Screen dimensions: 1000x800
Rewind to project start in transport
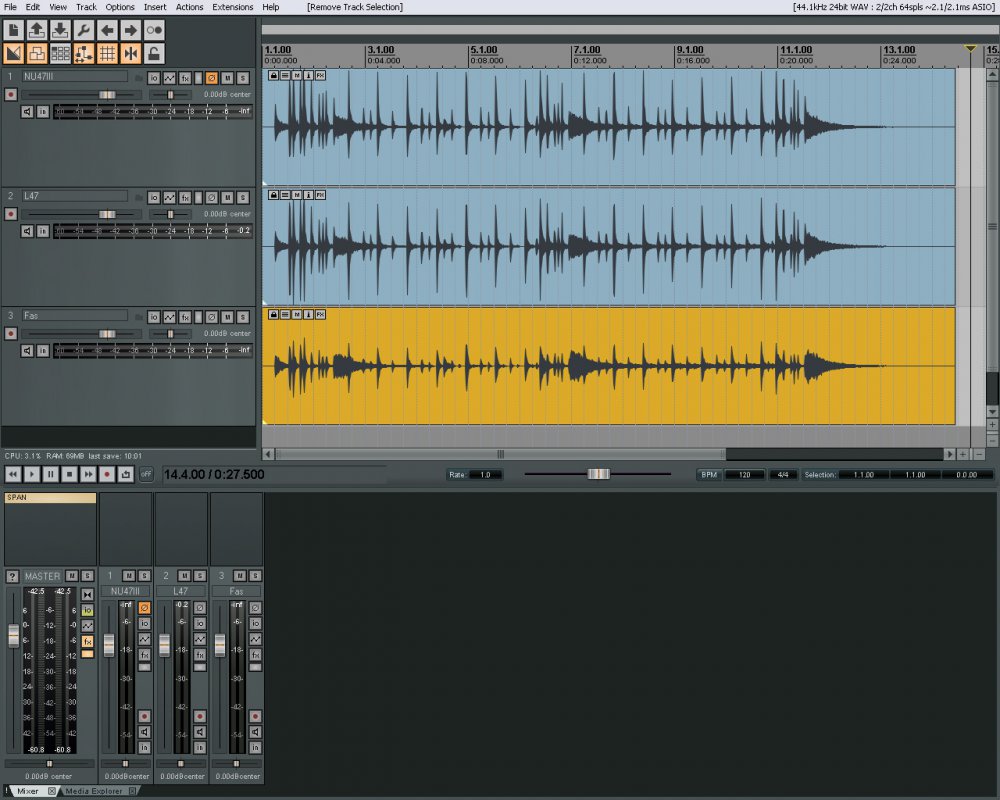point(13,475)
